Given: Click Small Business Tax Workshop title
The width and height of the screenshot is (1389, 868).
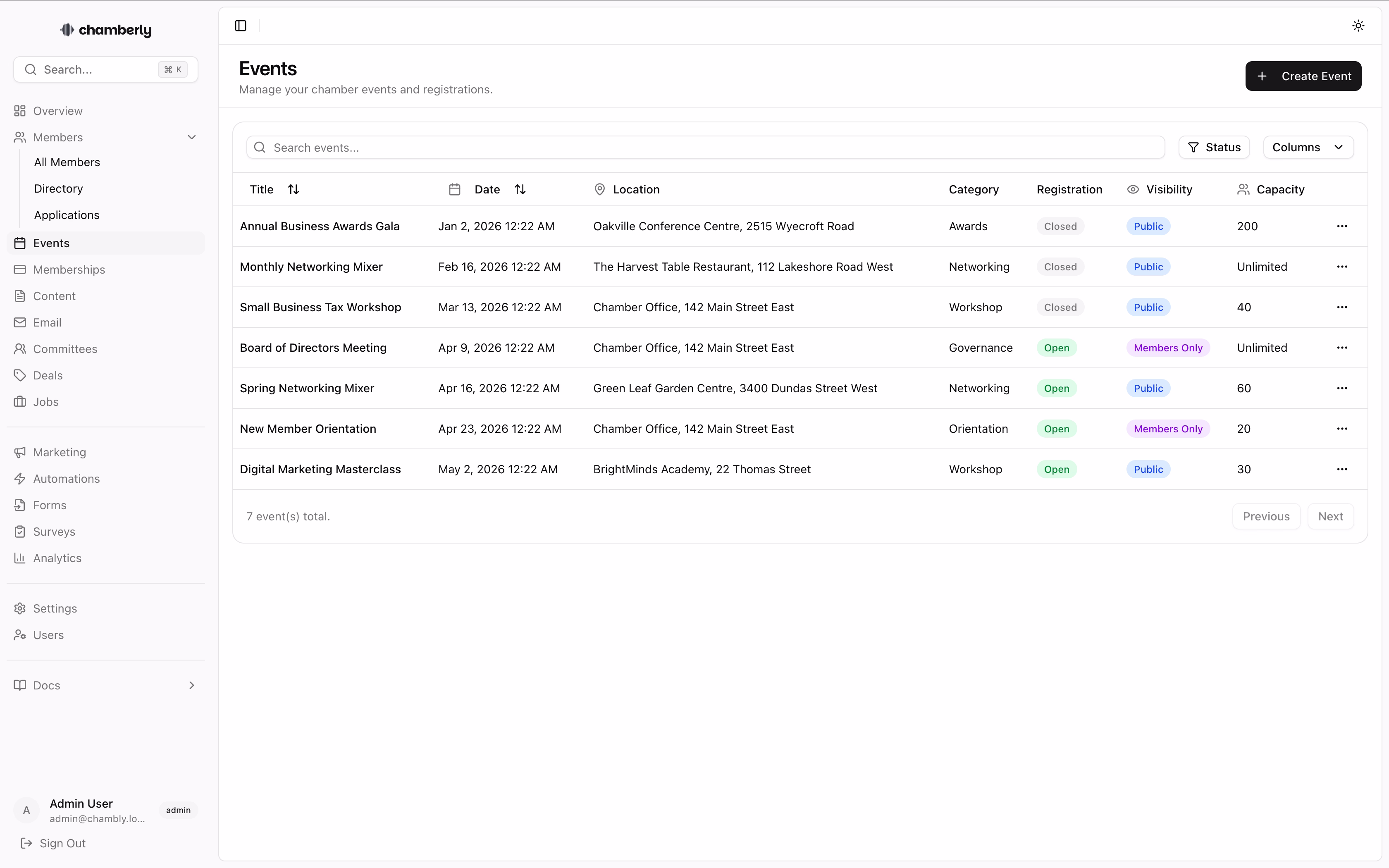Looking at the screenshot, I should coord(320,307).
